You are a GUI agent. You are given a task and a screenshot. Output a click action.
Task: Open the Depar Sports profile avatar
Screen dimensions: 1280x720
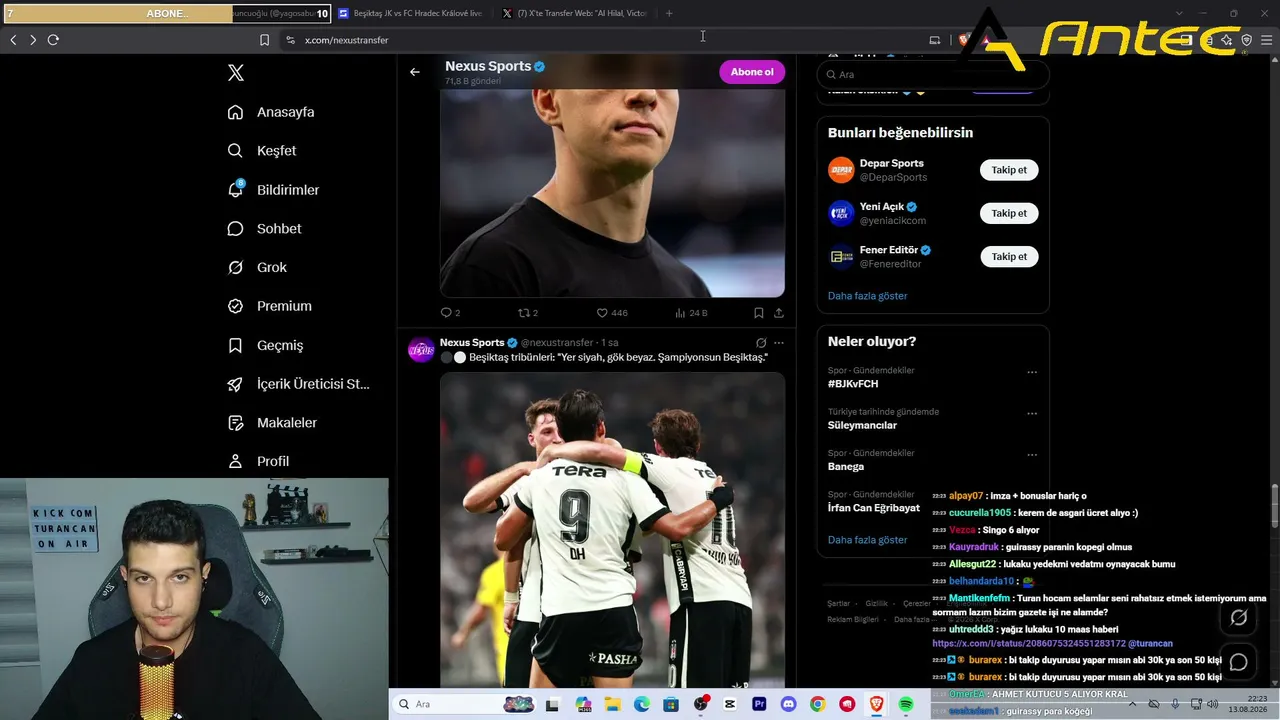pyautogui.click(x=841, y=170)
